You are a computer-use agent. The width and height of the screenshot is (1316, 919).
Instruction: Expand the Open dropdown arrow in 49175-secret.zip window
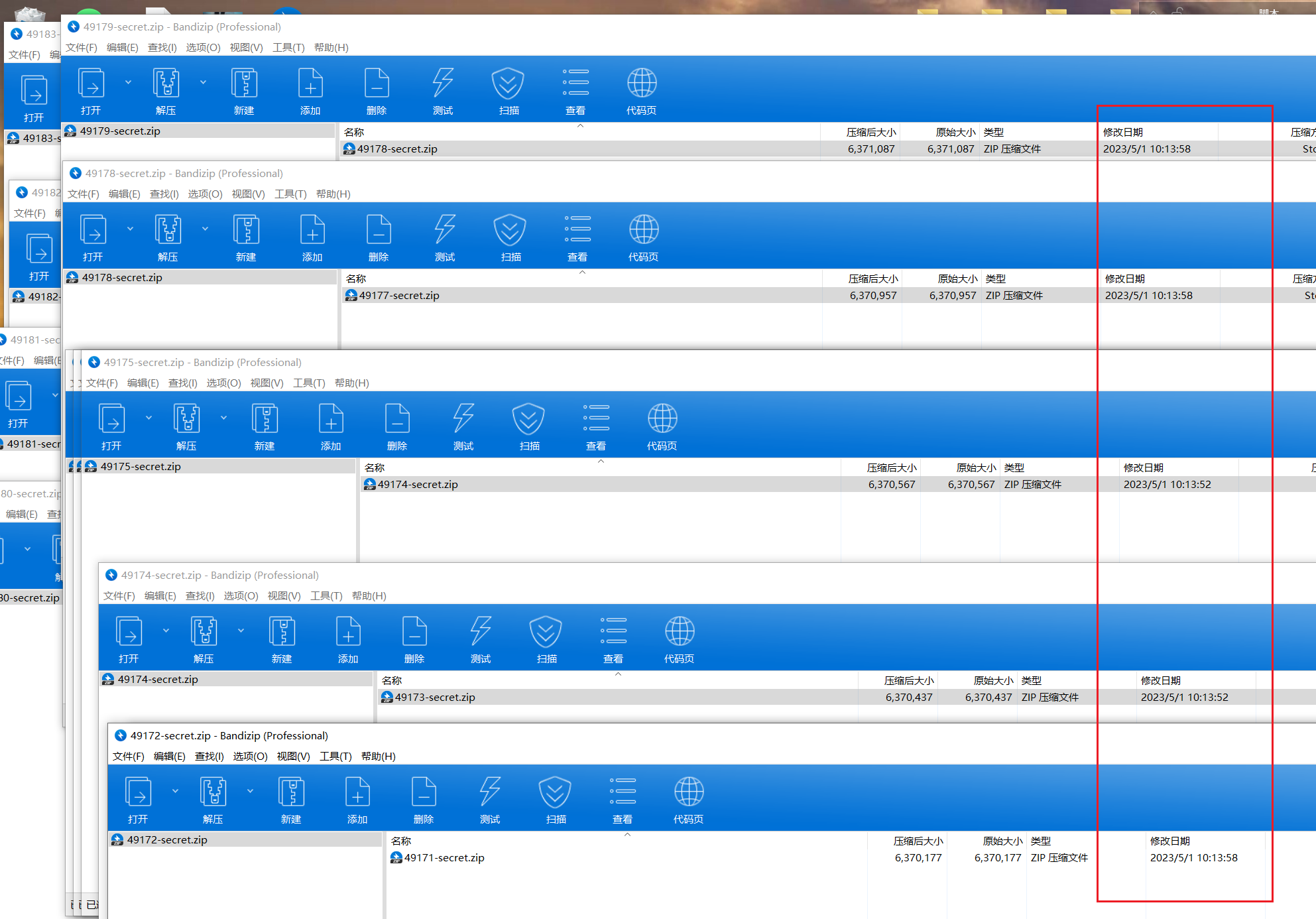point(149,418)
